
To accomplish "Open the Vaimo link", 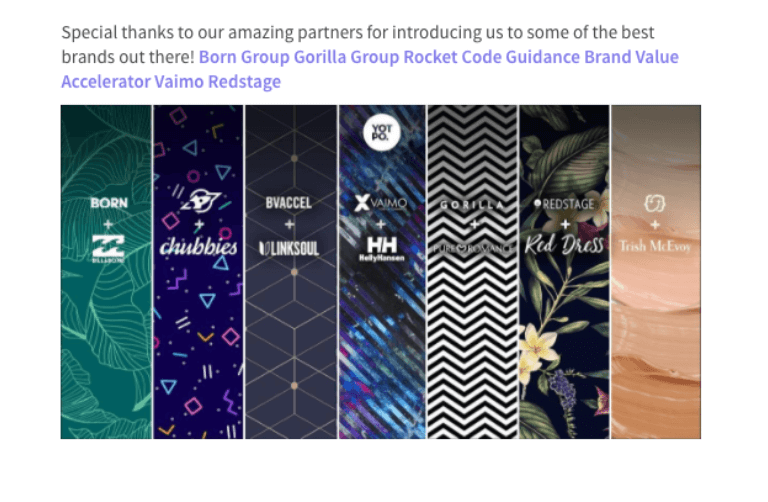I will click(179, 82).
